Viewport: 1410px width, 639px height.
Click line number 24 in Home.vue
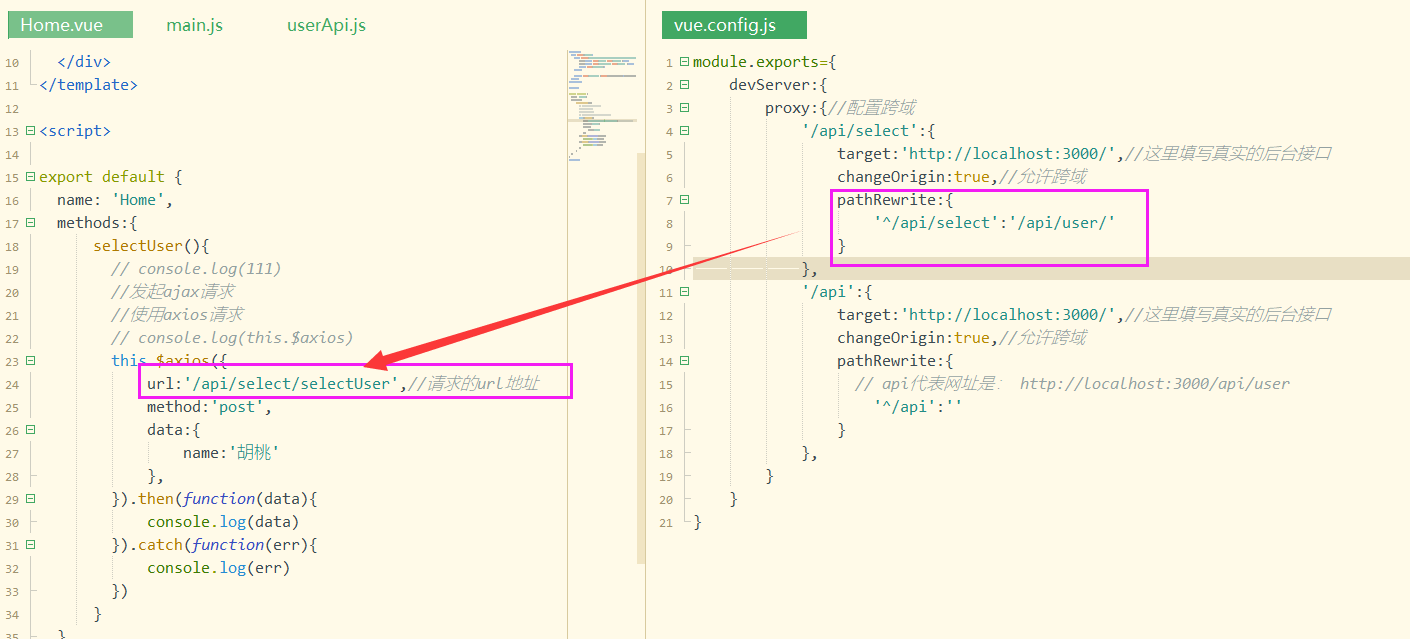pyautogui.click(x=14, y=384)
